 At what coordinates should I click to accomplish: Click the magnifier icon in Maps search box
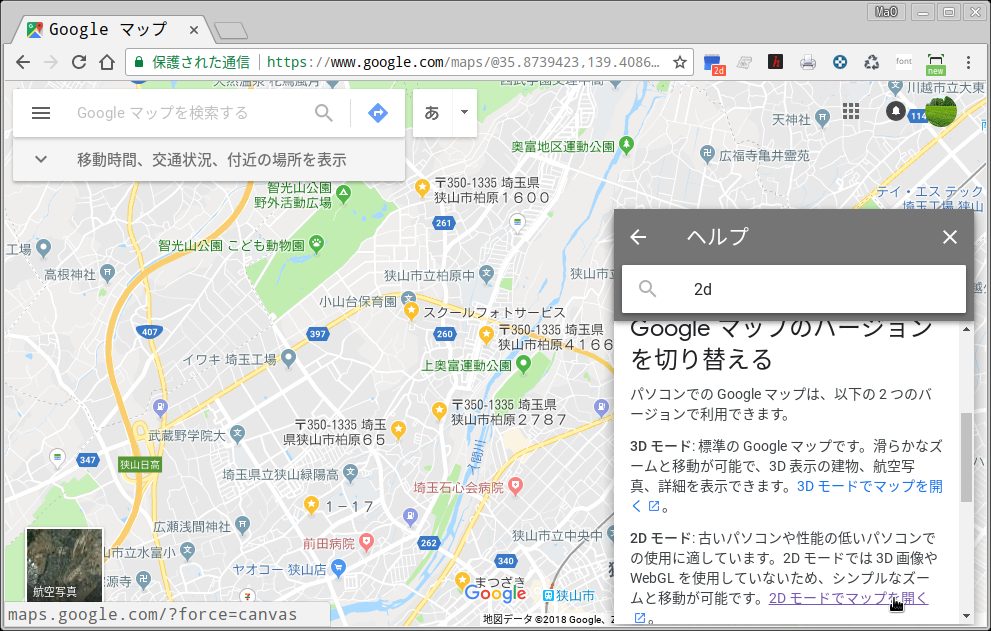coord(324,113)
